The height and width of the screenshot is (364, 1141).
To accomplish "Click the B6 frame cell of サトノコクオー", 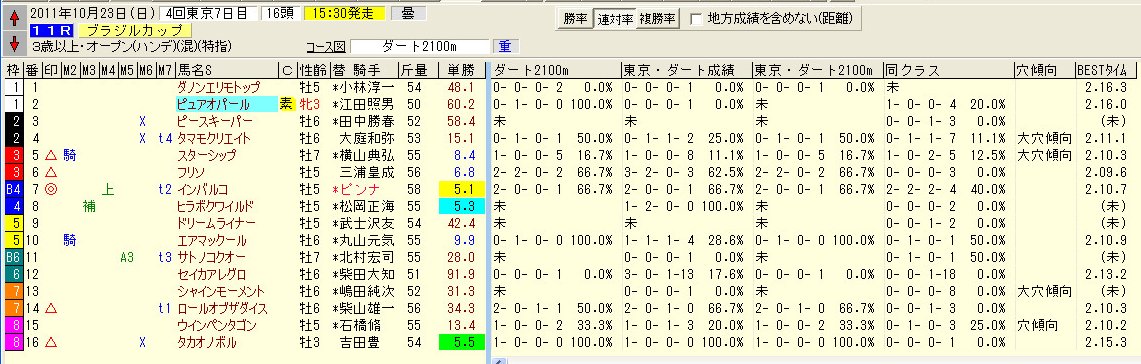I will (13, 257).
